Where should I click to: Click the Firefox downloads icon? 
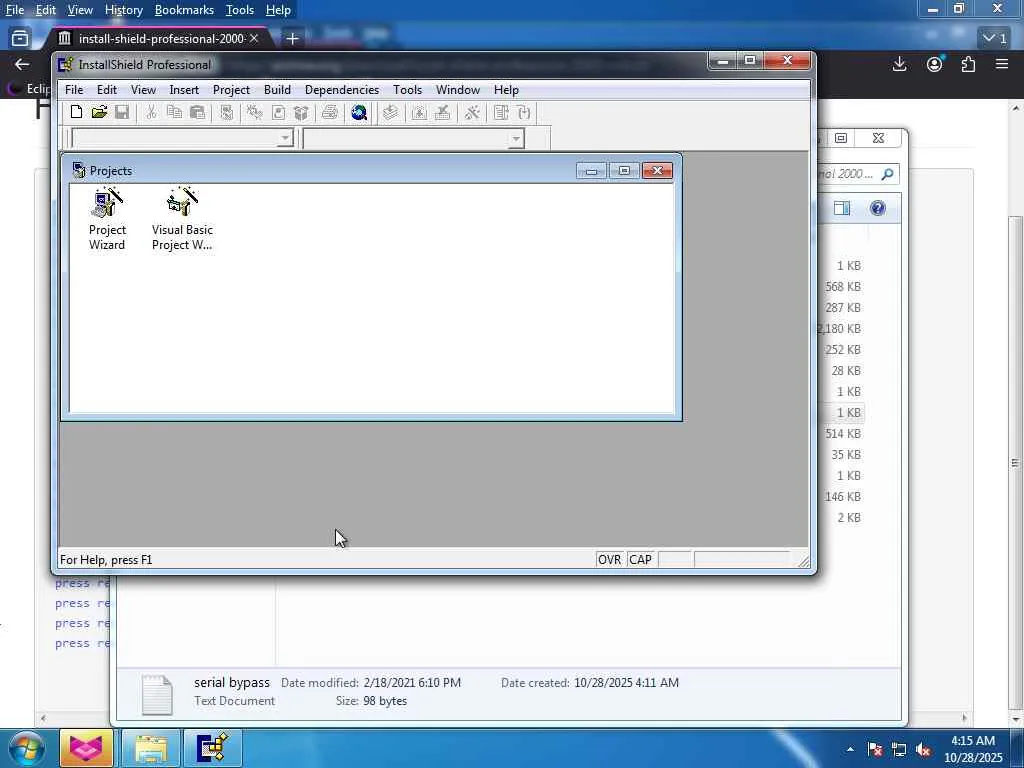point(899,64)
